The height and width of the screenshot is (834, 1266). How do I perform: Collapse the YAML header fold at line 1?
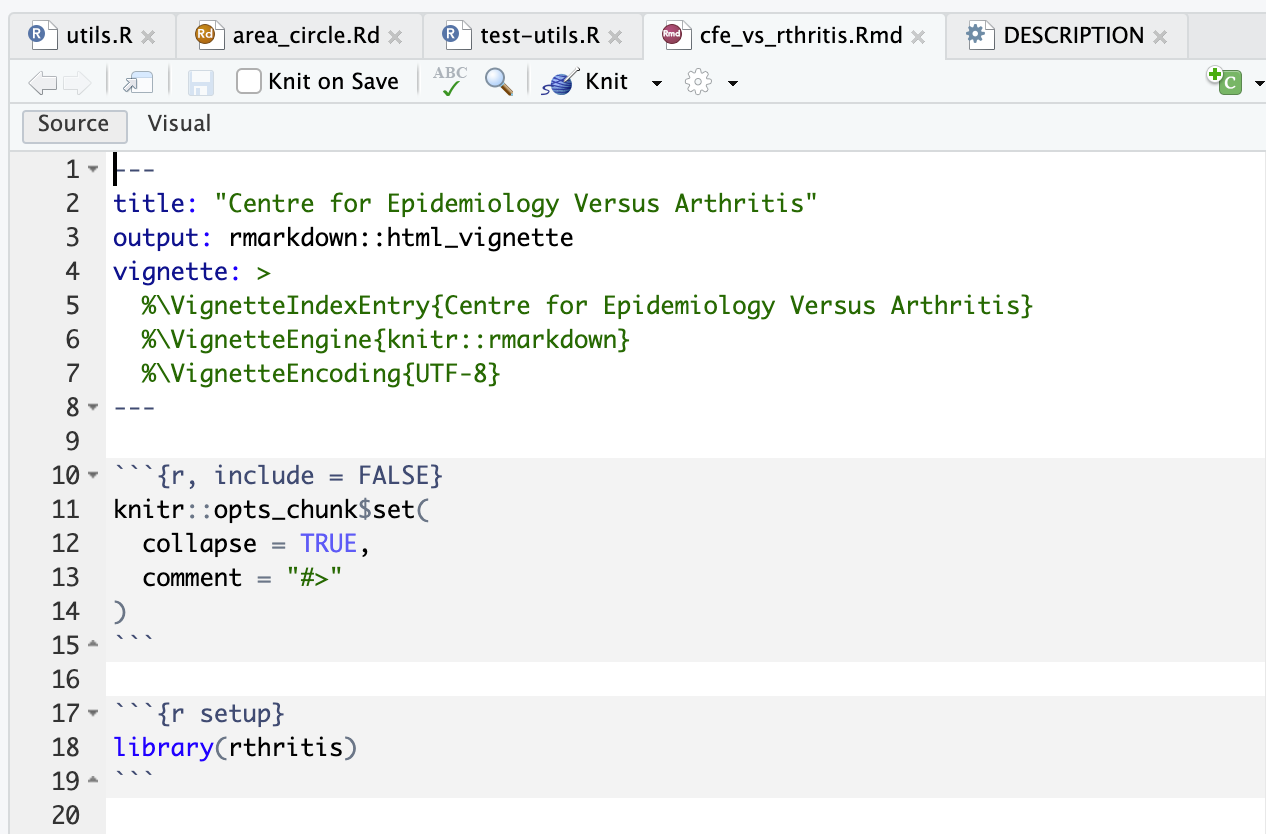click(93, 170)
